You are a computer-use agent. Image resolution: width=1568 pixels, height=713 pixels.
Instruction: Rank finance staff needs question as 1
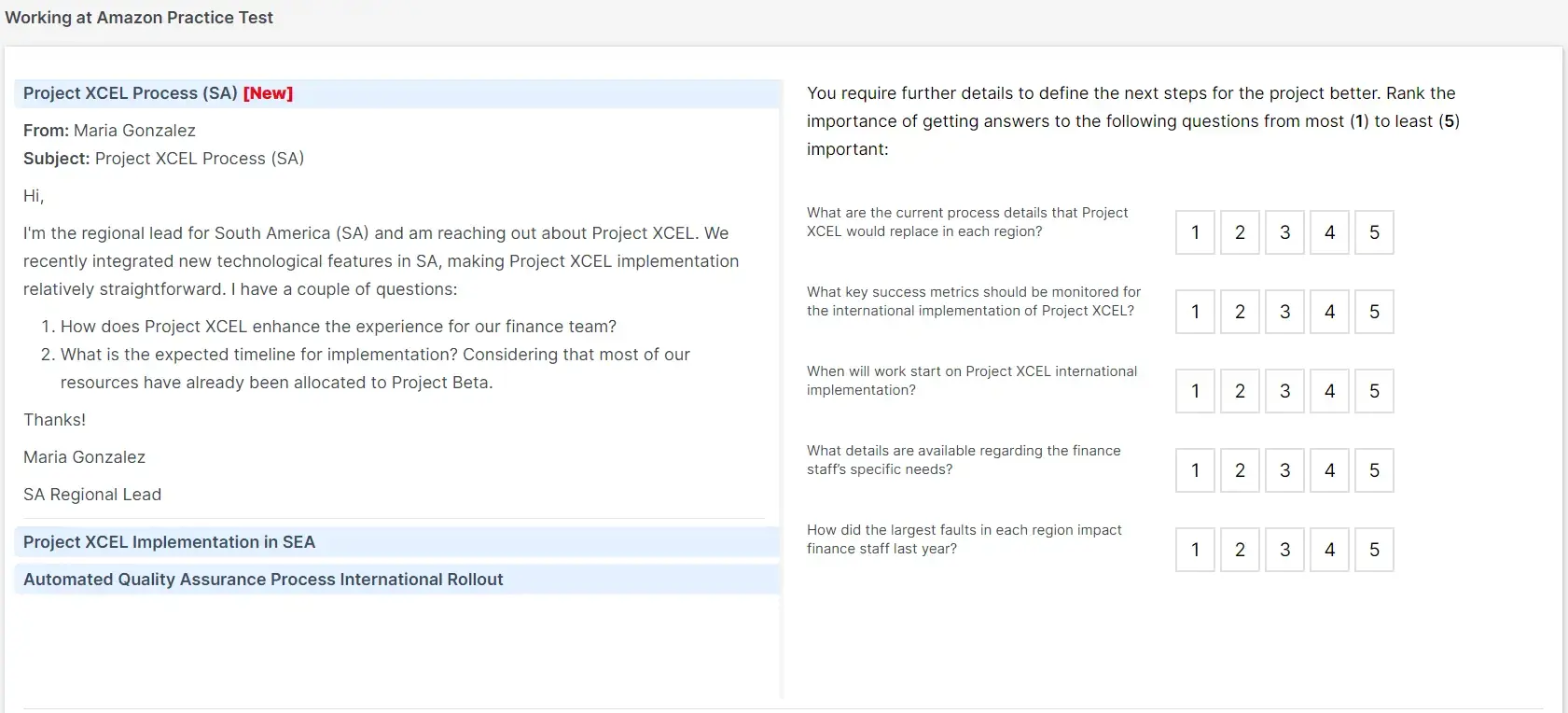[x=1195, y=470]
